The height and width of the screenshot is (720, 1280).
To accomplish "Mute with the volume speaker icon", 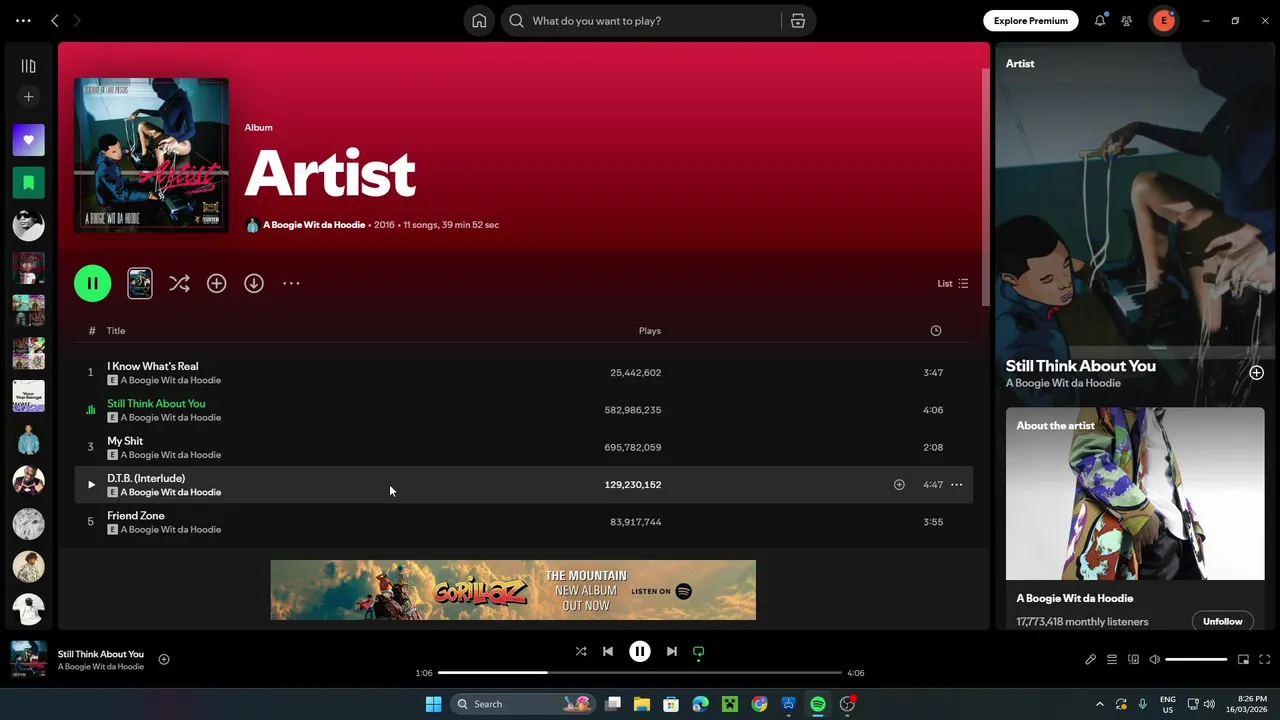I will (x=1154, y=660).
